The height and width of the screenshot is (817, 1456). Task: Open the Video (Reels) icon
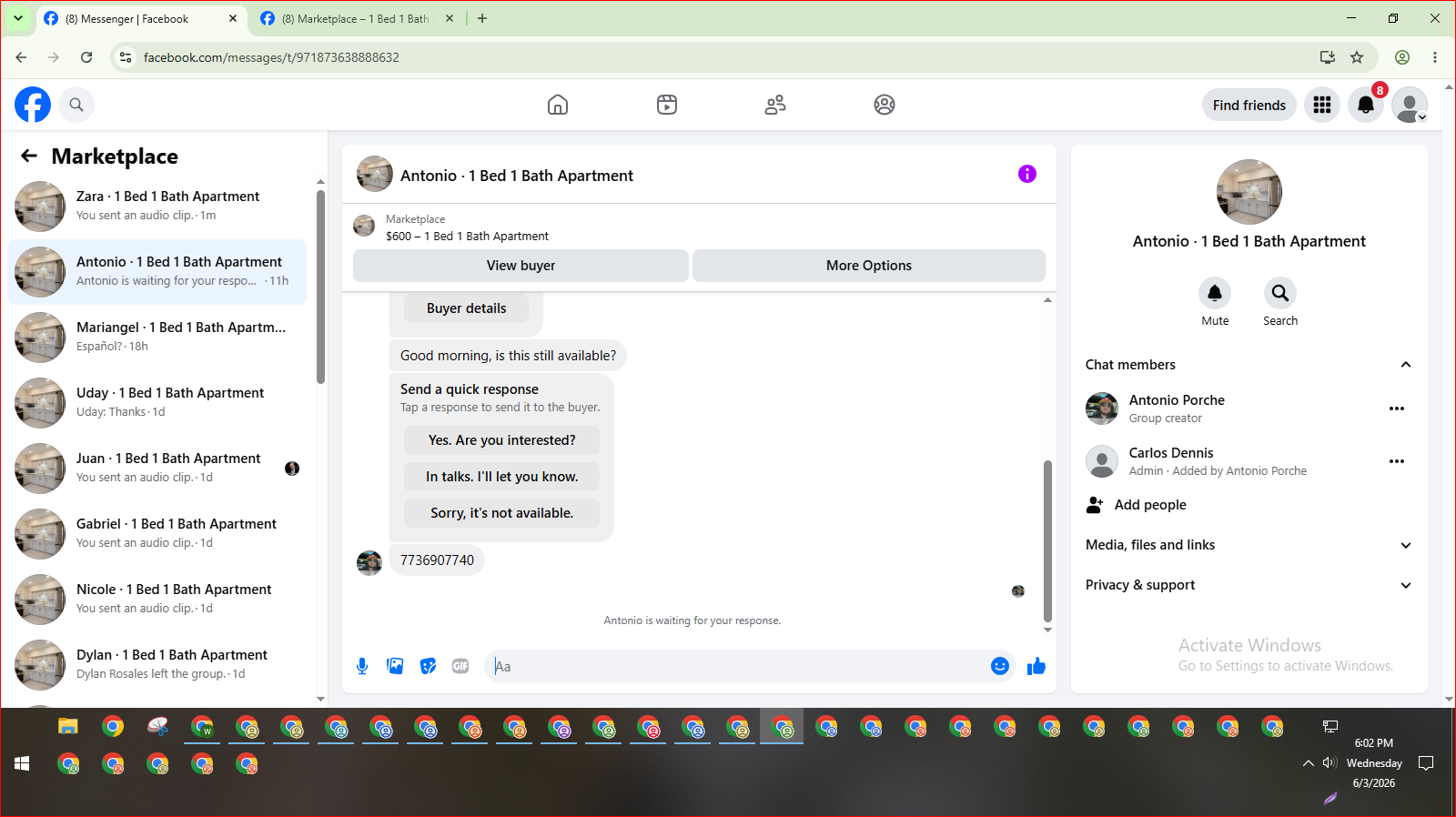point(667,105)
